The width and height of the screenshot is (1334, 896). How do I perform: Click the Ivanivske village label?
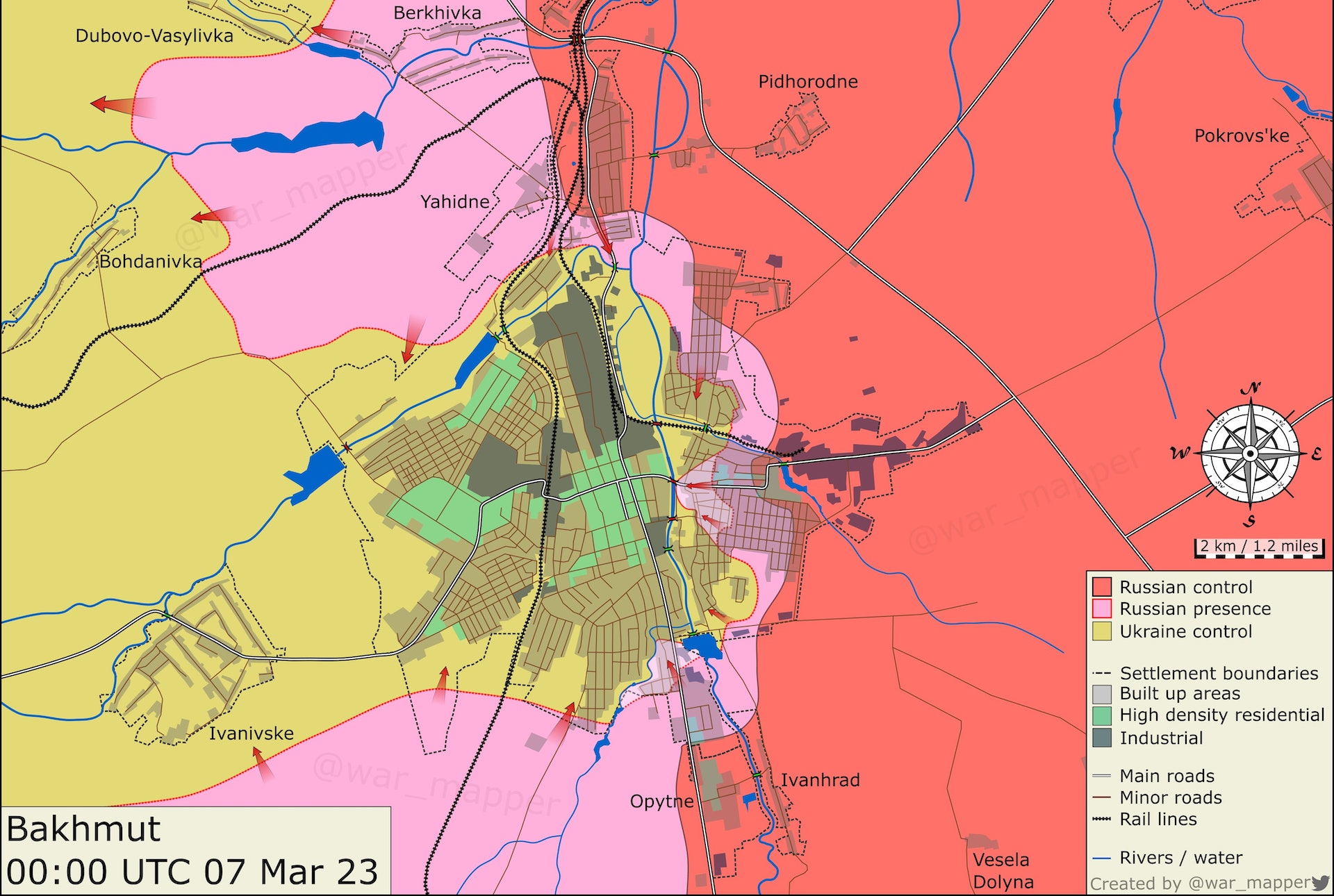coord(251,733)
